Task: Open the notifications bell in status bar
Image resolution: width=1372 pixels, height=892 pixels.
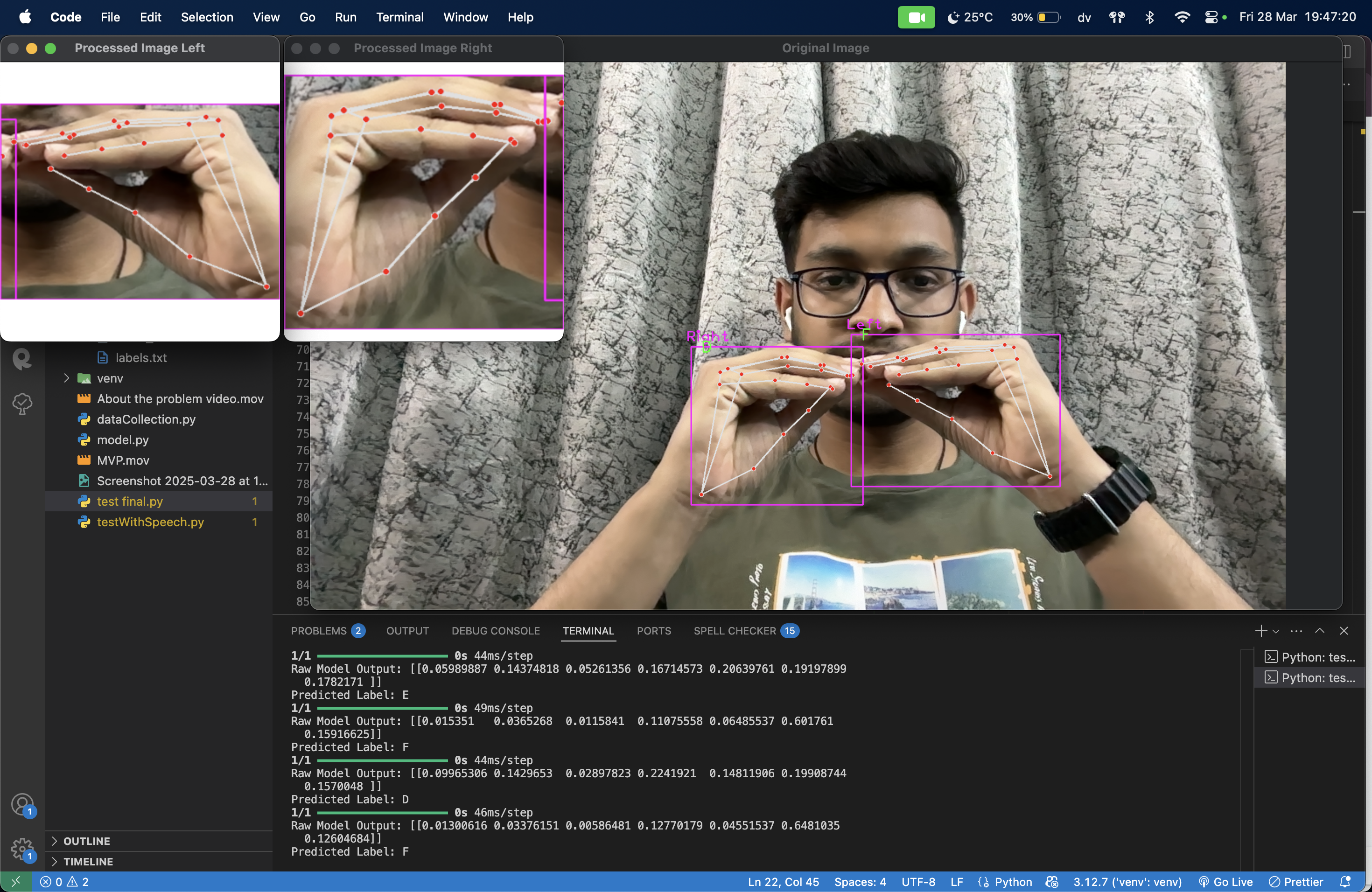Action: coord(1345,882)
